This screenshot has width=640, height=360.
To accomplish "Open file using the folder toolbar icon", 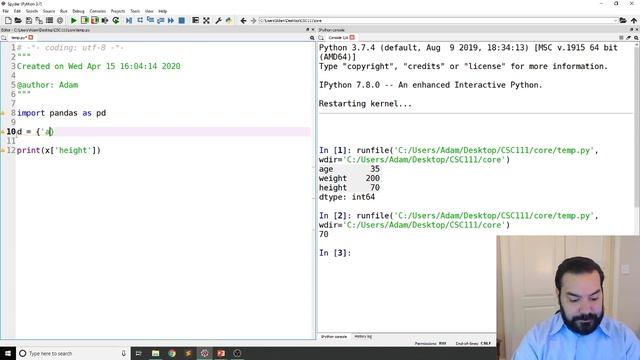I will pyautogui.click(x=18, y=20).
